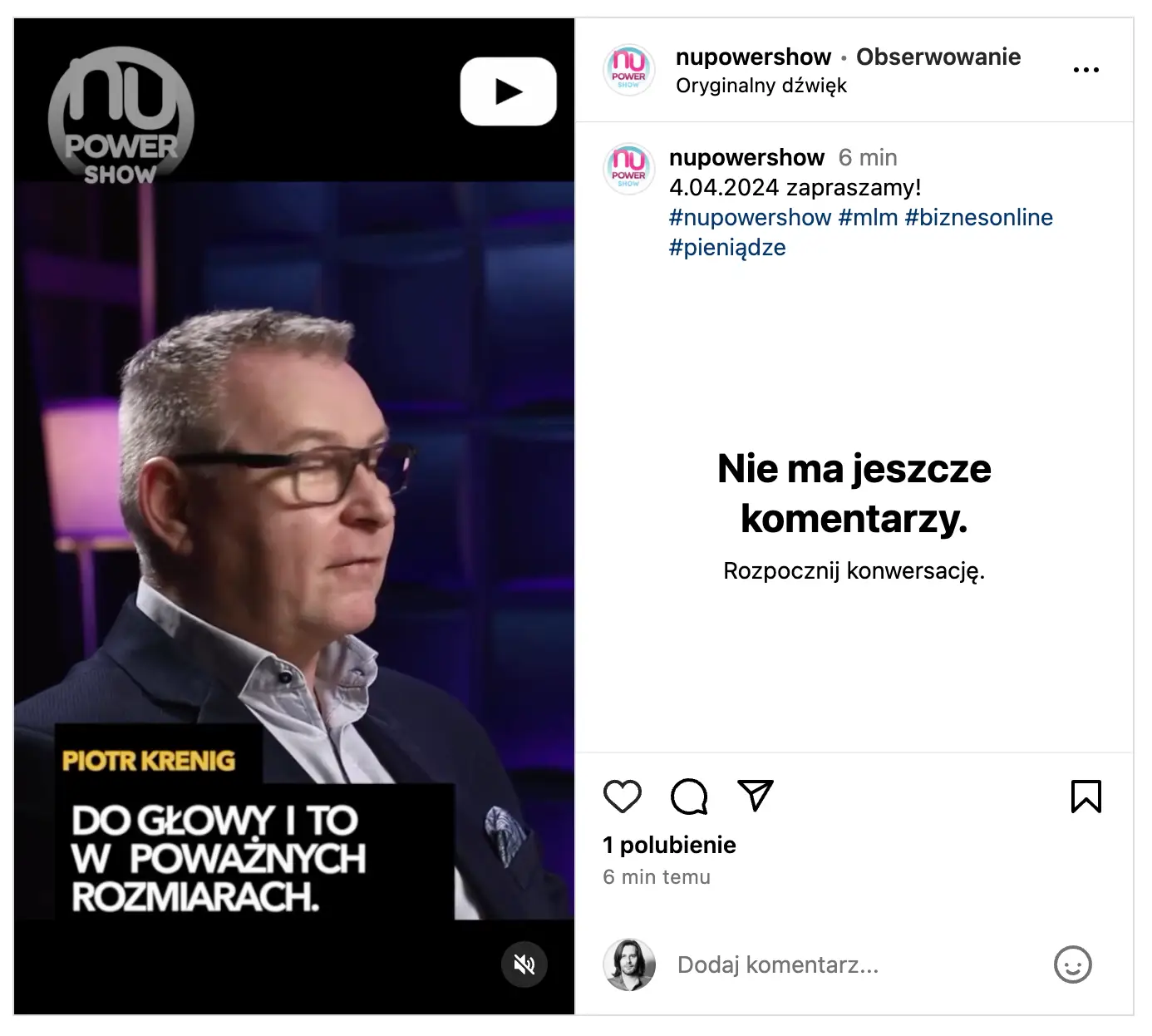This screenshot has height=1036, width=1152.
Task: Toggle the Obserwowanie following status
Action: (938, 57)
